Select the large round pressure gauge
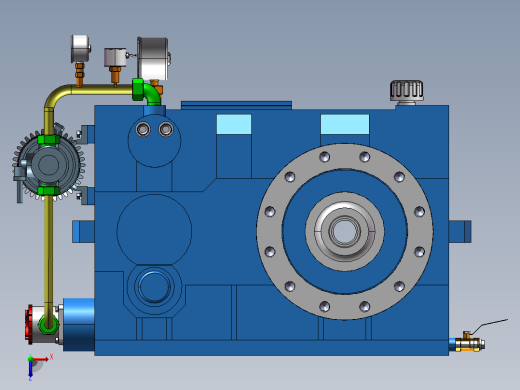520x390 pixels. [153, 59]
